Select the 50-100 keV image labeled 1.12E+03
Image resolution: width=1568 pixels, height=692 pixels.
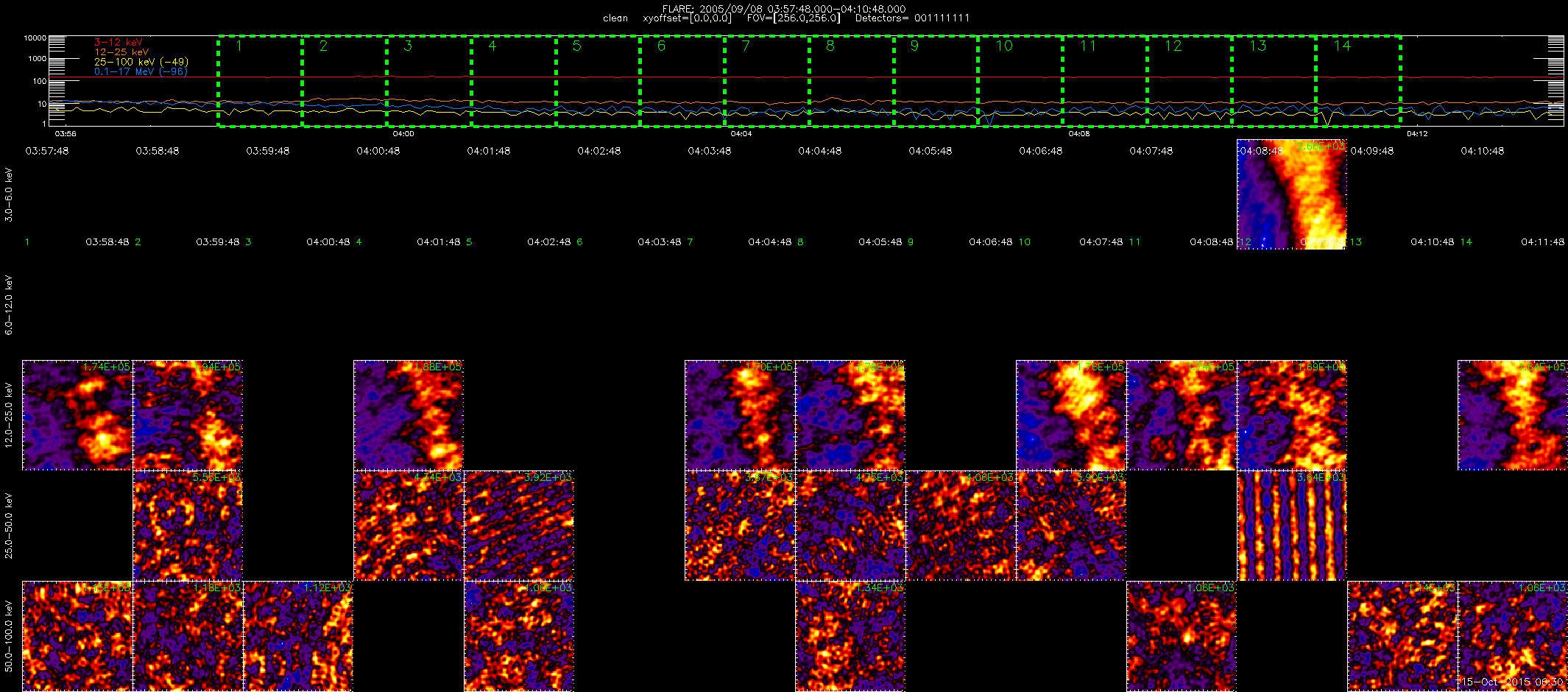point(298,636)
